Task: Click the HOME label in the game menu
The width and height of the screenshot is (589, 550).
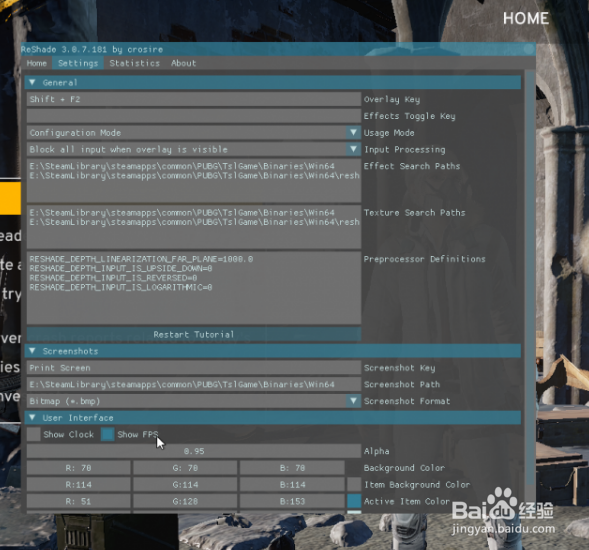Action: tap(526, 18)
